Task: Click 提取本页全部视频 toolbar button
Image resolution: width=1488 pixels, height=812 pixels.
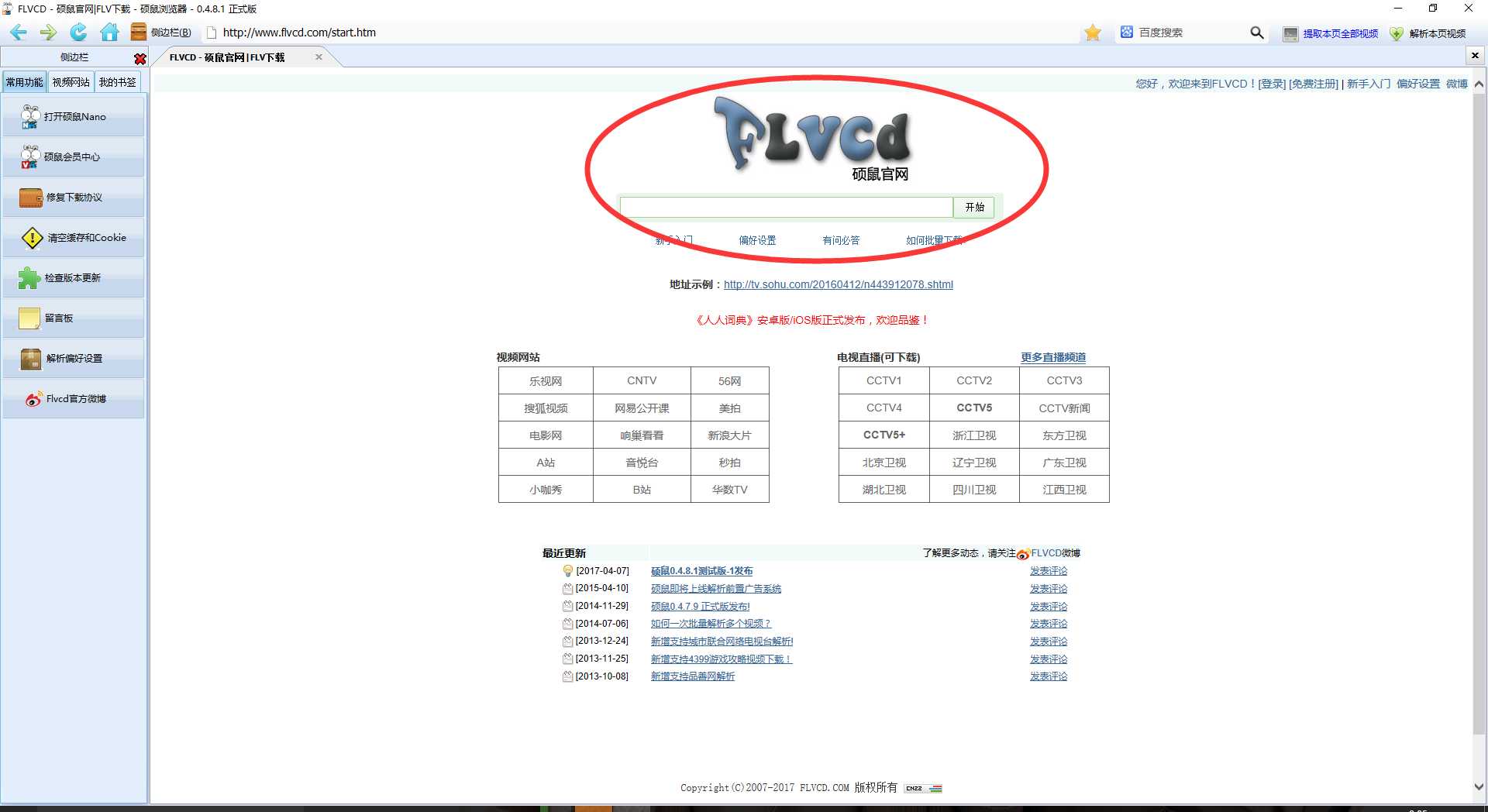Action: coord(1331,33)
